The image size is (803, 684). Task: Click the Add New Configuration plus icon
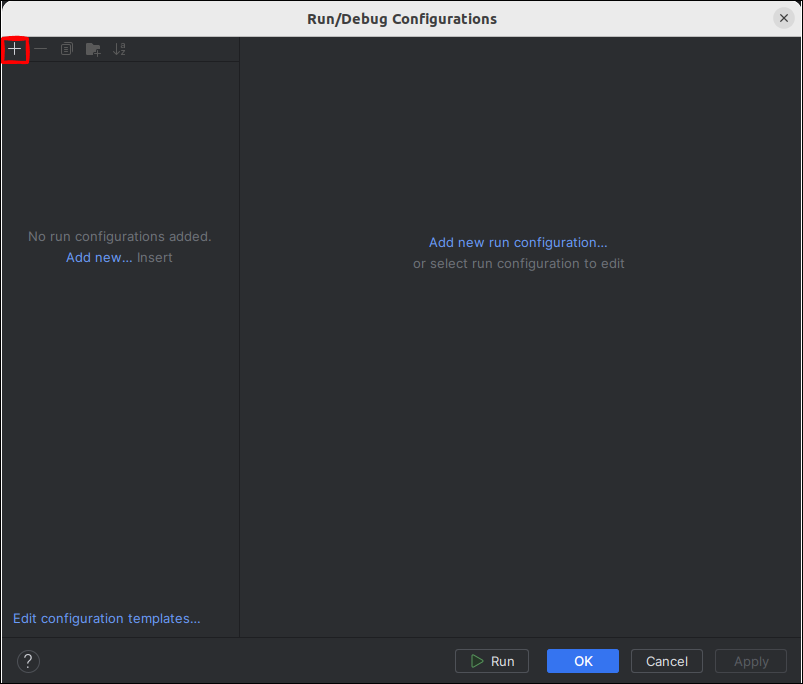pos(15,49)
